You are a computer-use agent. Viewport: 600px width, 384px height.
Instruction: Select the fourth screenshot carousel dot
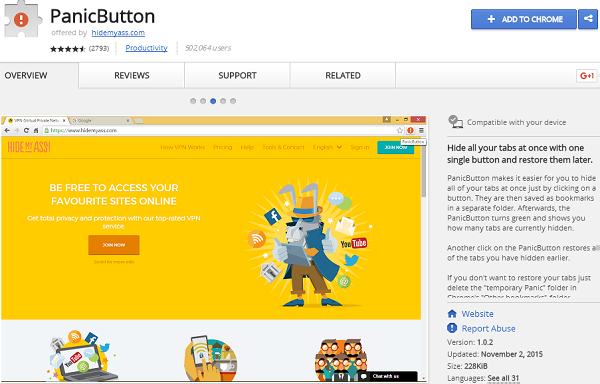pyautogui.click(x=223, y=101)
